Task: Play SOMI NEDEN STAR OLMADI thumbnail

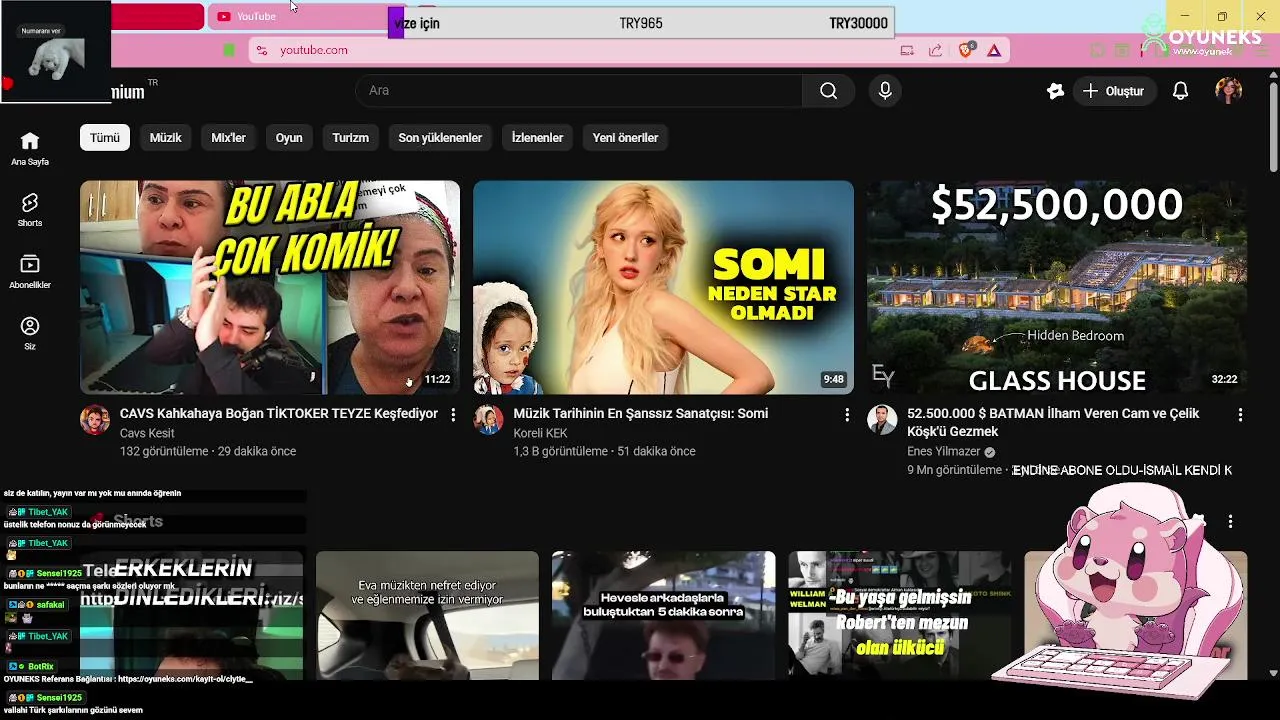Action: point(663,287)
